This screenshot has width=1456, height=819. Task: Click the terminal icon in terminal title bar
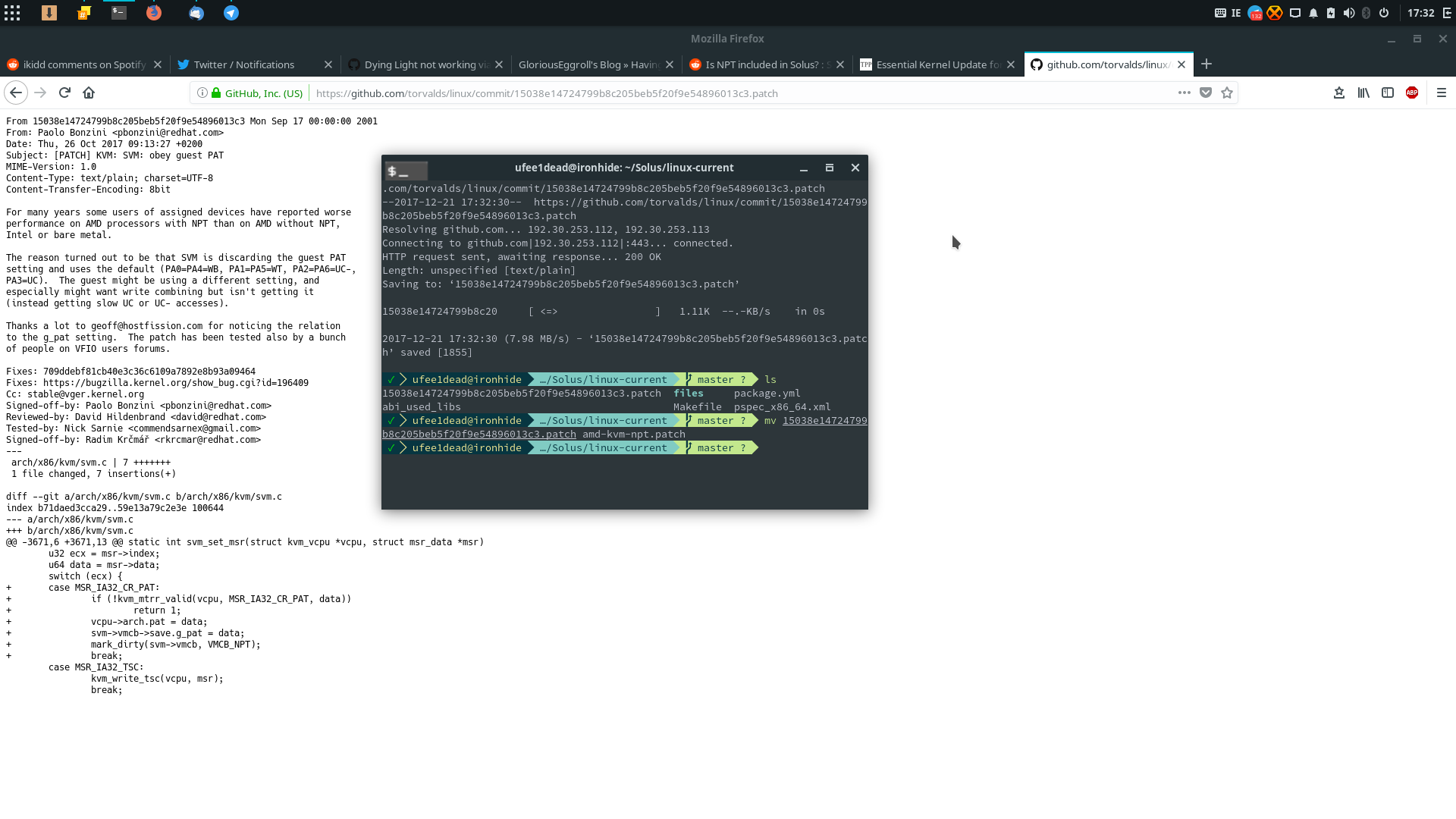(406, 171)
